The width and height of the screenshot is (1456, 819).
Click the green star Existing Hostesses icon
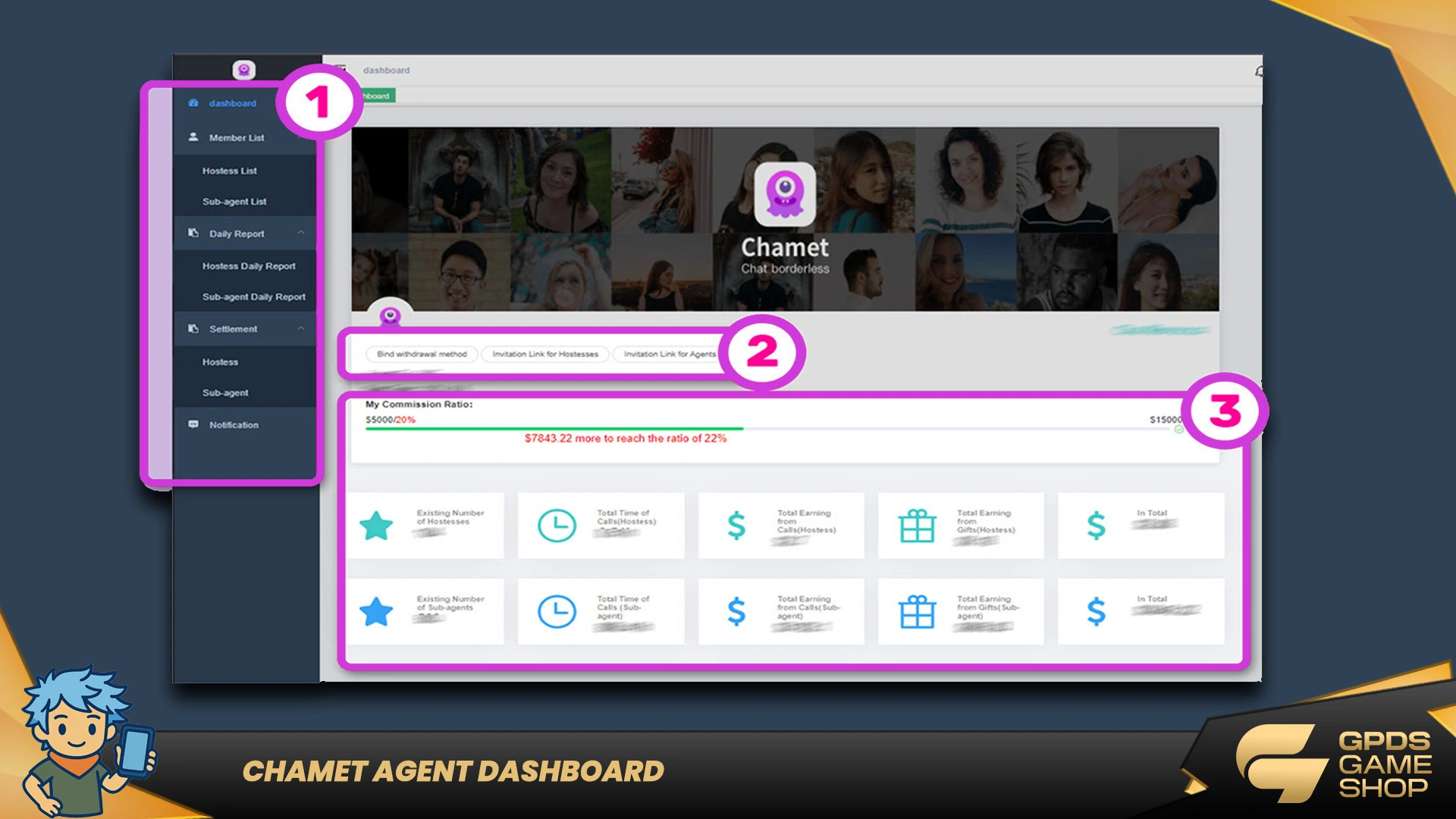tap(376, 526)
